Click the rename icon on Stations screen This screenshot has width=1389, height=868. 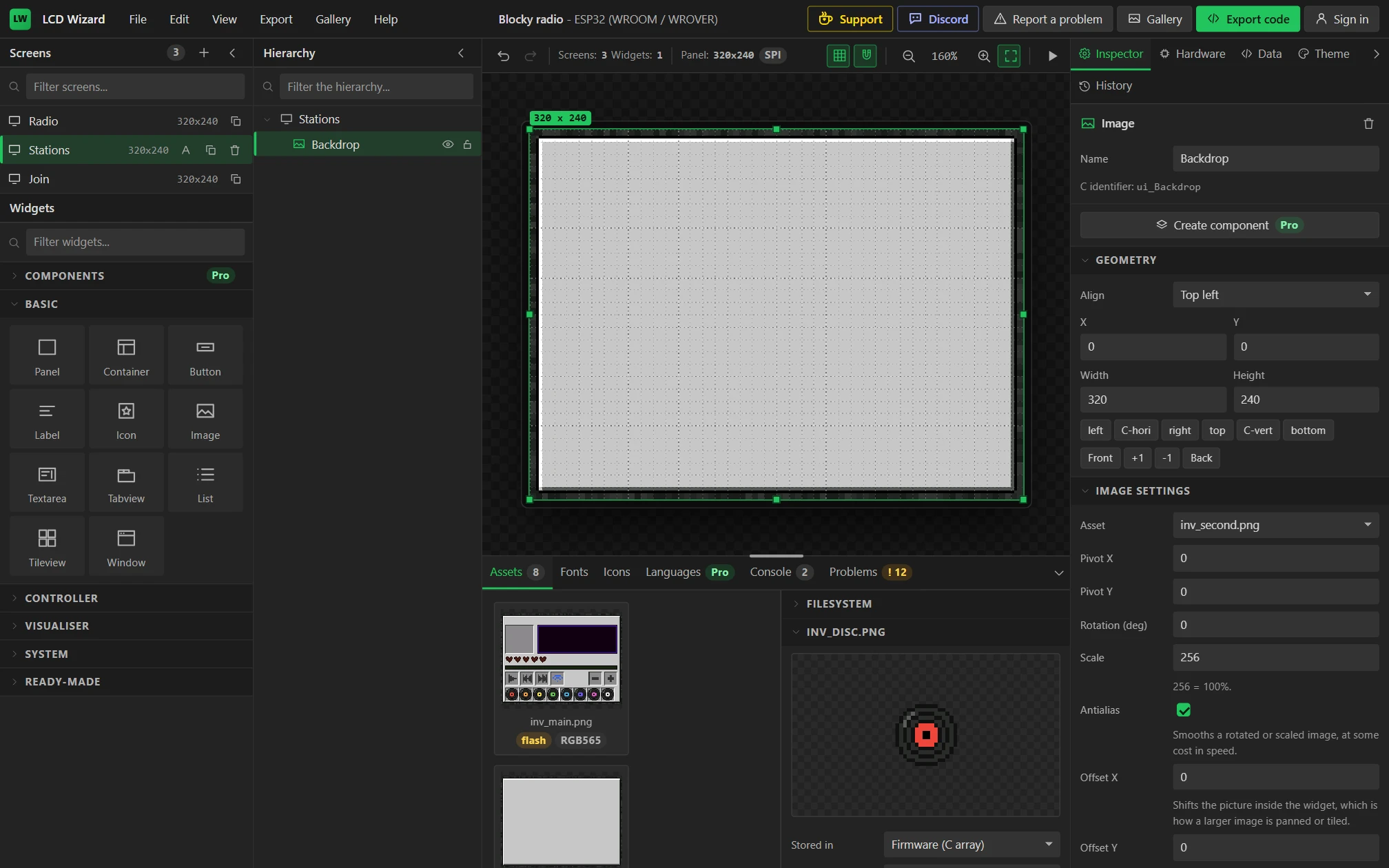pos(186,149)
